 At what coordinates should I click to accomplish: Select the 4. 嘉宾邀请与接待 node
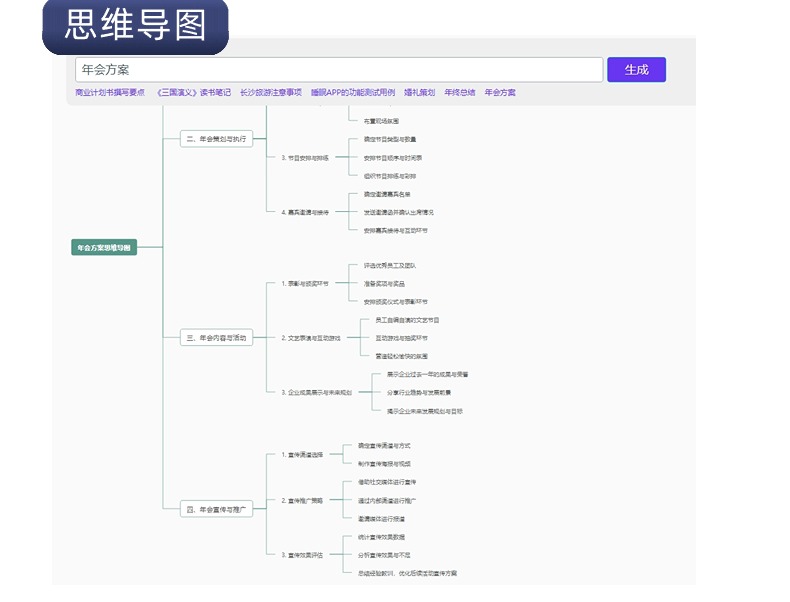[x=305, y=212]
